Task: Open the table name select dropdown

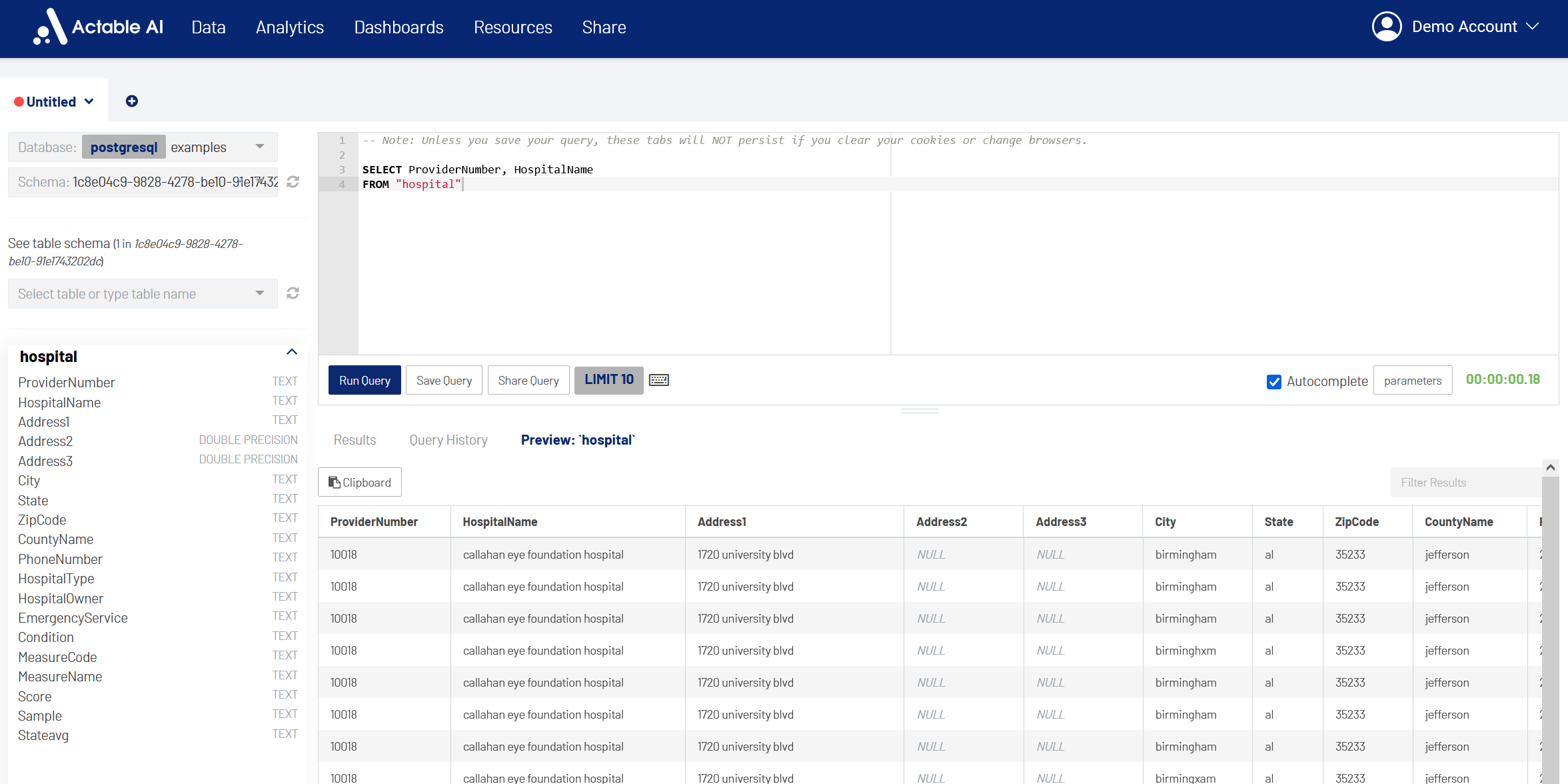Action: coord(143,294)
